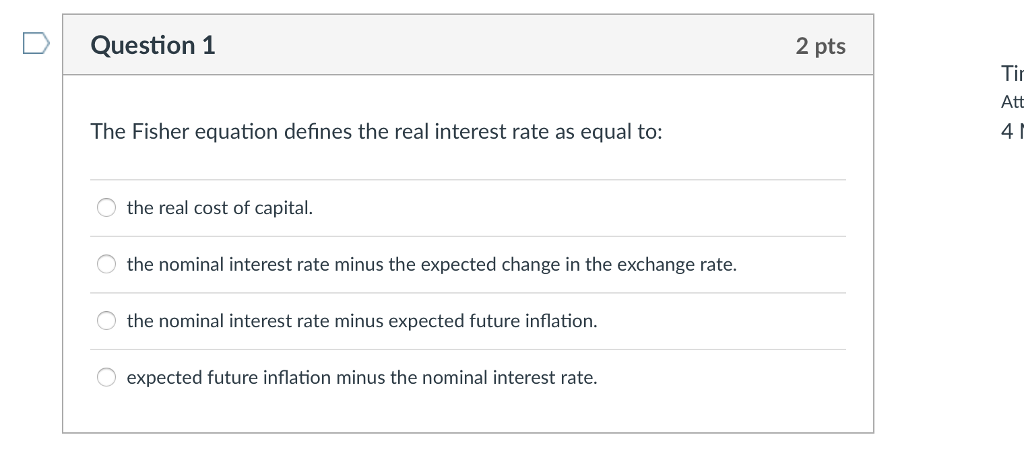Choose the radio for expected change in exchange rate
Viewport: 1024px width, 470px height.
(x=106, y=264)
